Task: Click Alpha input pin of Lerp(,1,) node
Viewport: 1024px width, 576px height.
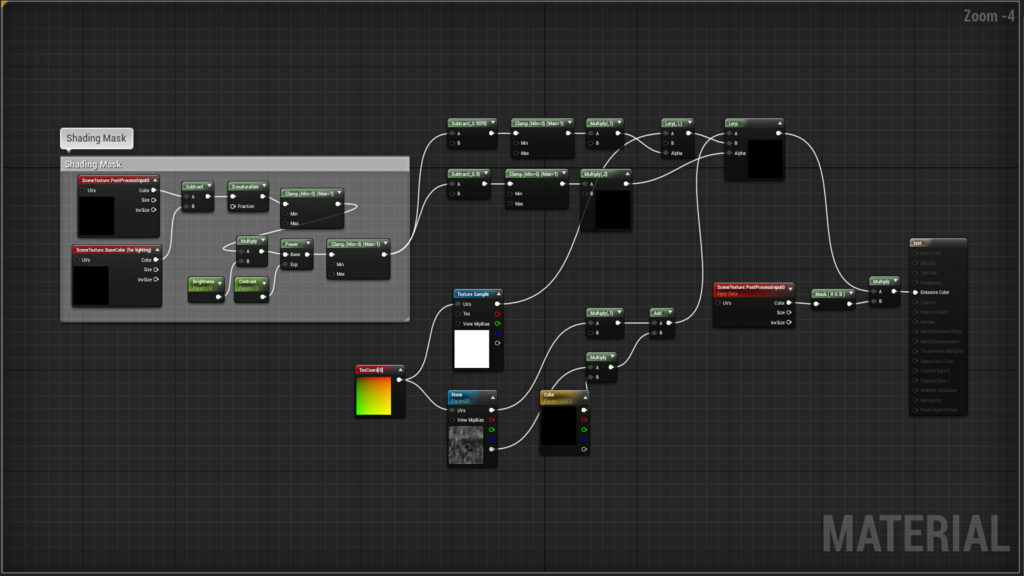Action: [666, 153]
